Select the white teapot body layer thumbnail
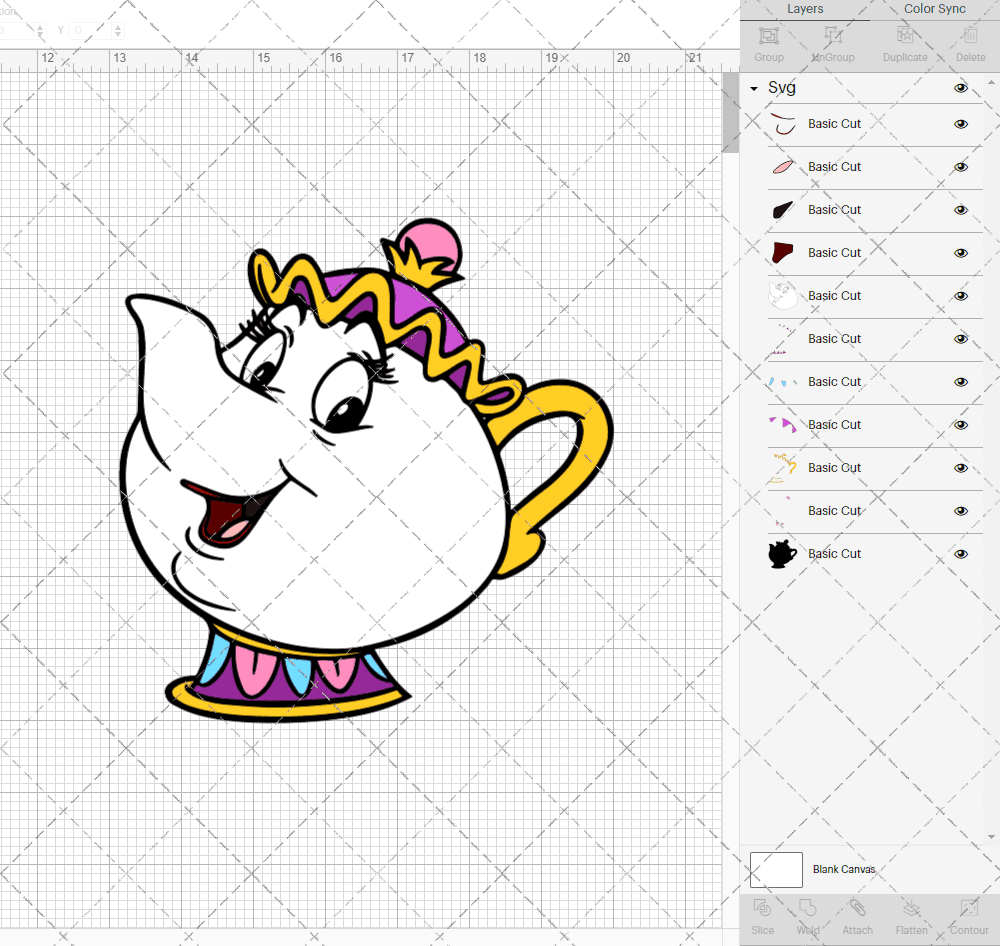 click(783, 296)
